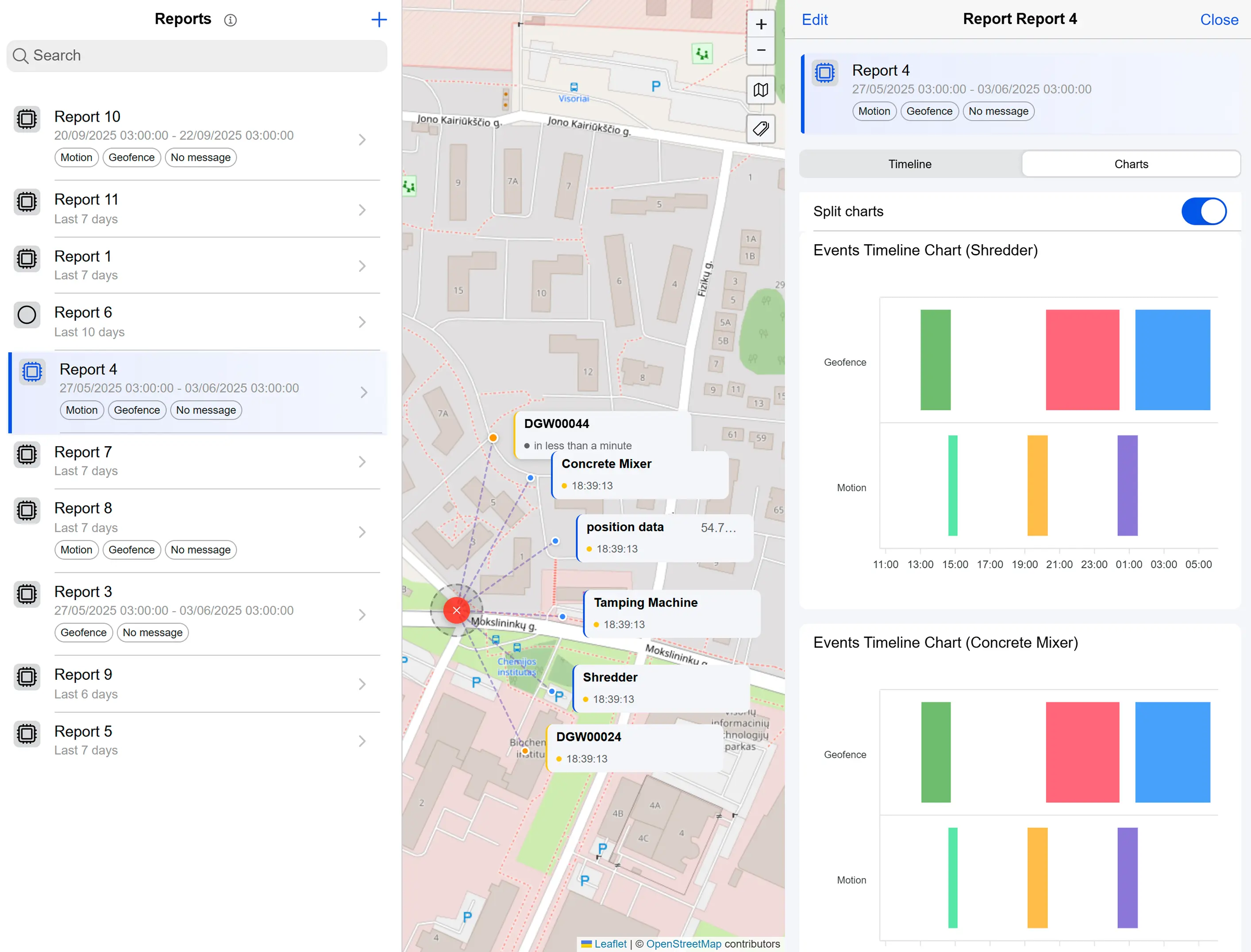
Task: Click the plus icon to add report
Action: coord(378,20)
